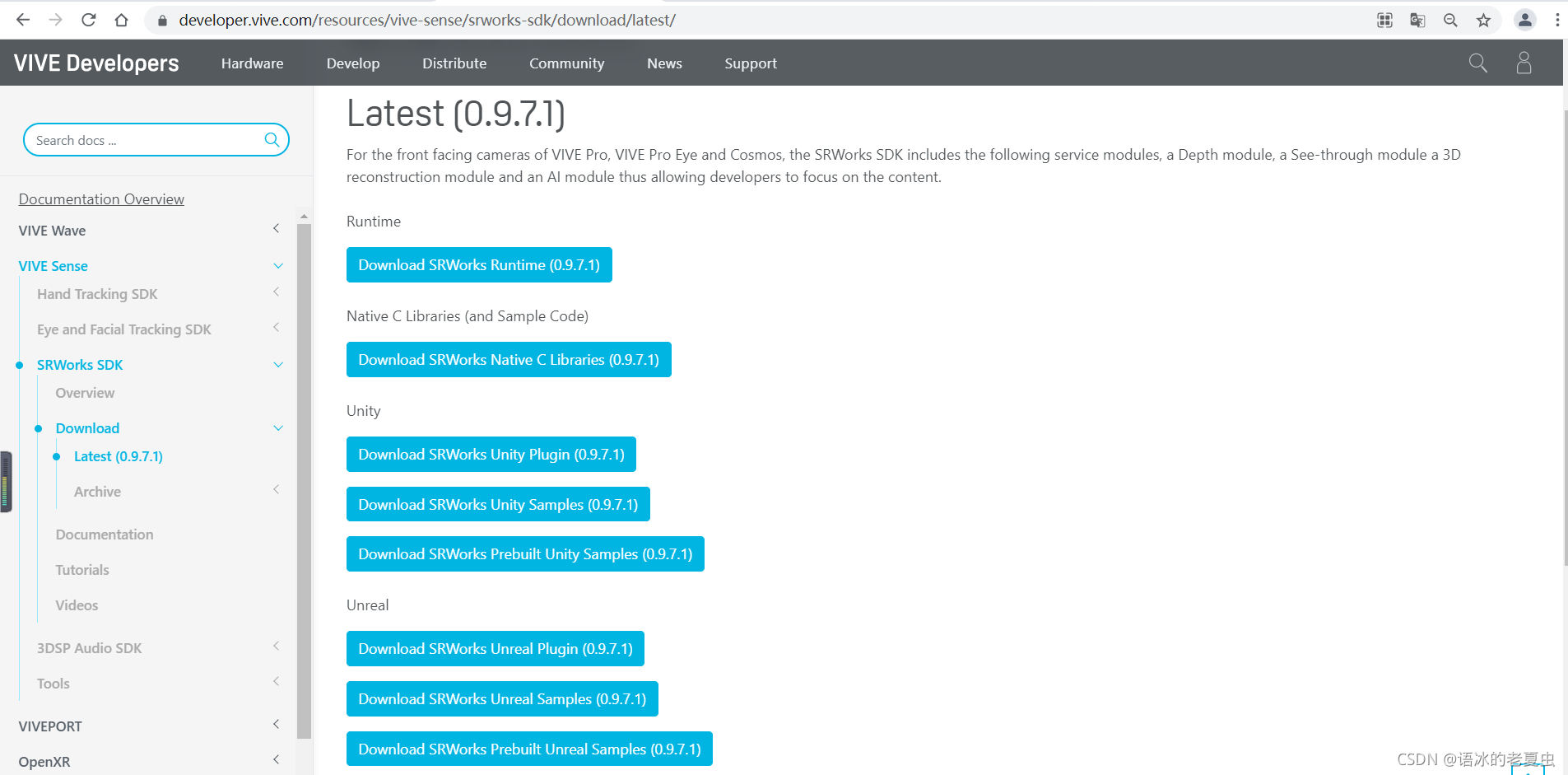Image resolution: width=1568 pixels, height=775 pixels.
Task: Open the Documentation Overview link
Action: 101,199
